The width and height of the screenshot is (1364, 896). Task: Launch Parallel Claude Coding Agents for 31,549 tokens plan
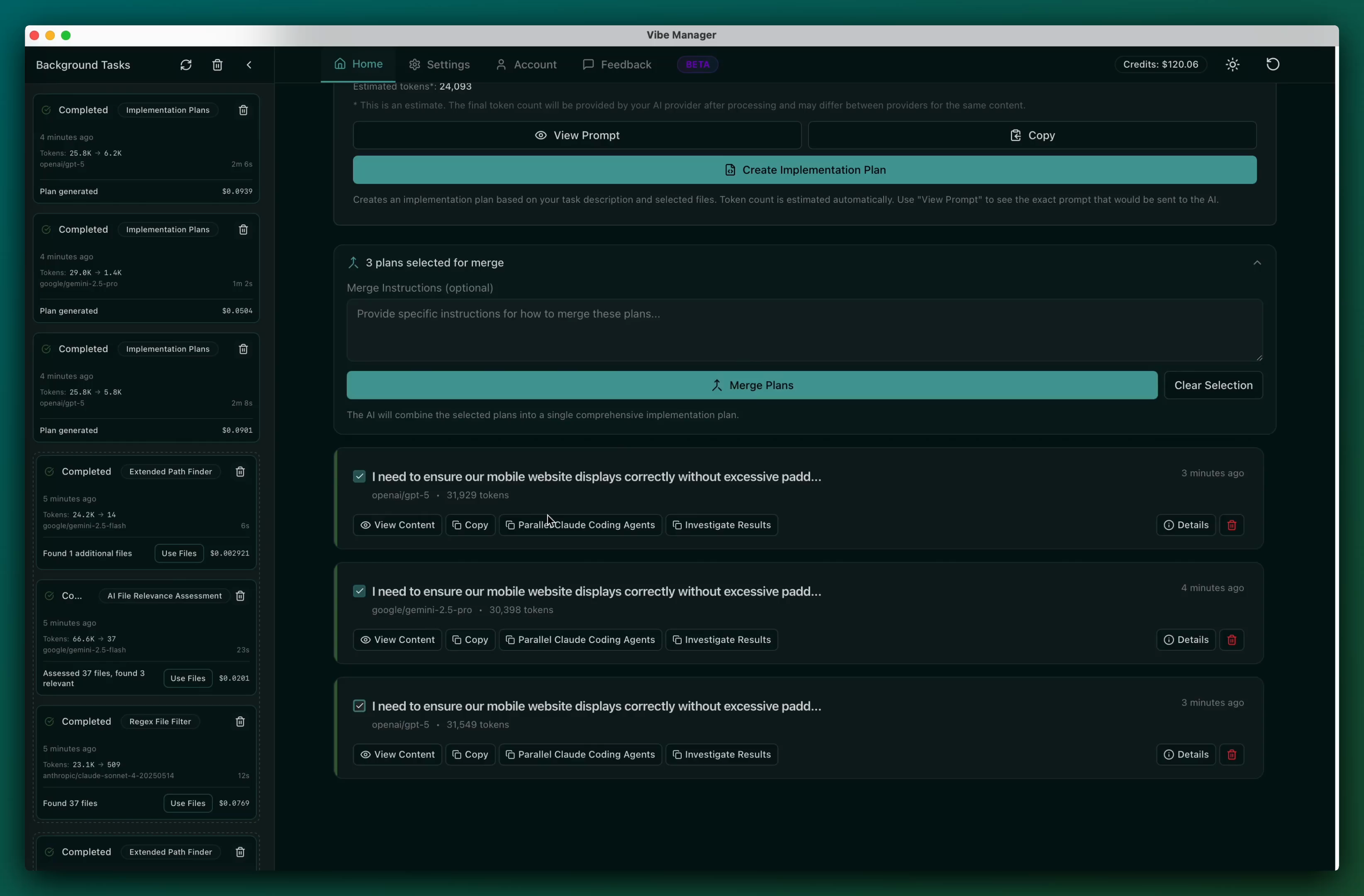click(x=580, y=755)
